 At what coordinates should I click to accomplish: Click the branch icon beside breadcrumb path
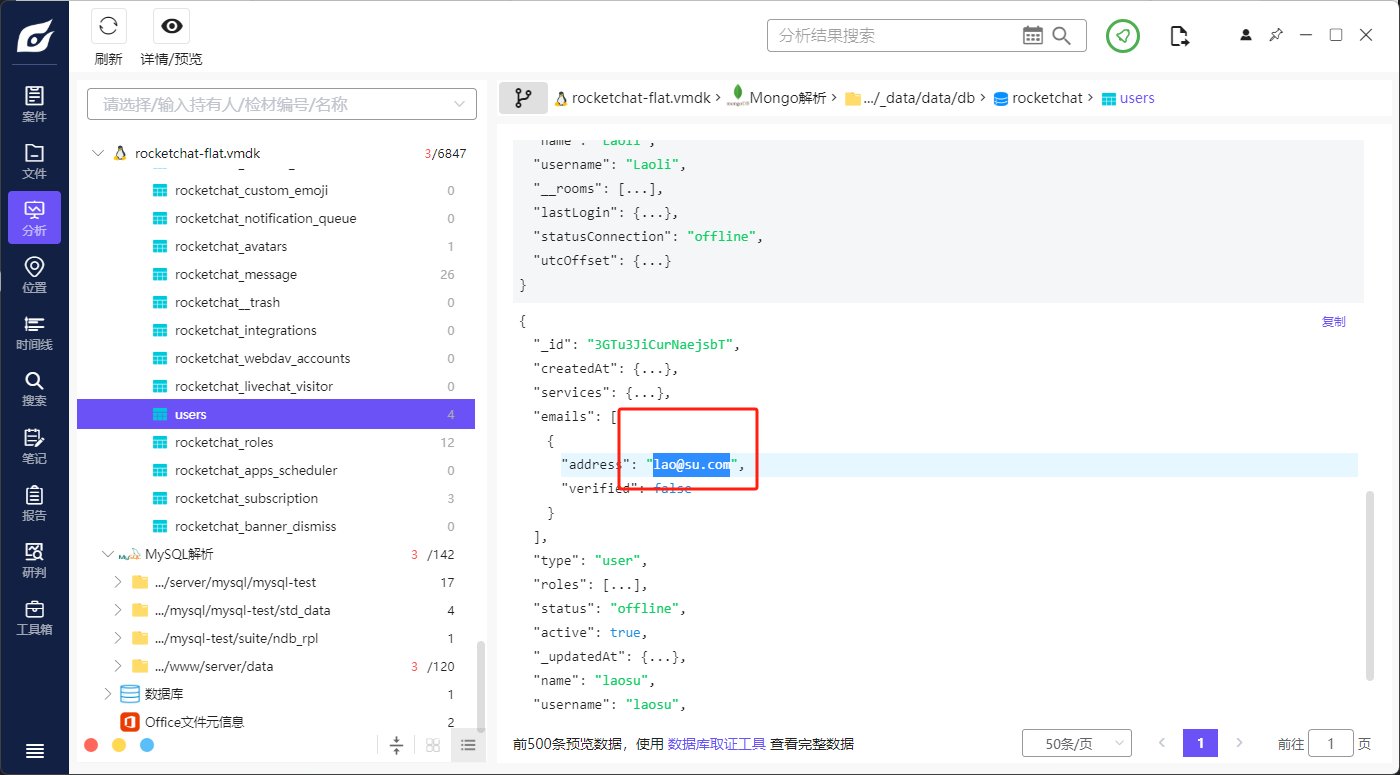pos(523,98)
